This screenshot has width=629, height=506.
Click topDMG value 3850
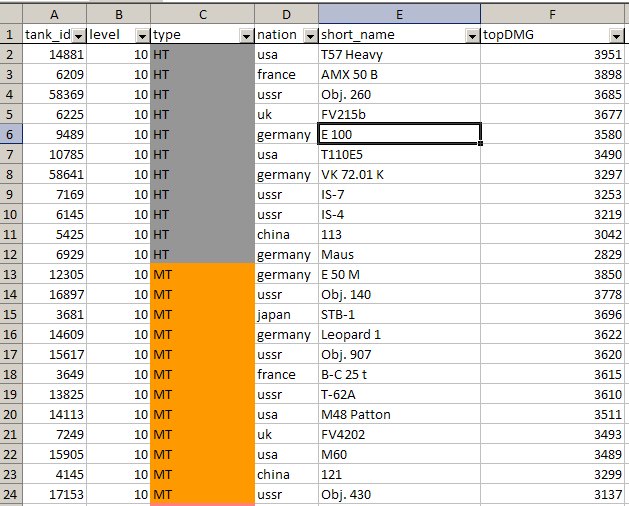pos(552,274)
